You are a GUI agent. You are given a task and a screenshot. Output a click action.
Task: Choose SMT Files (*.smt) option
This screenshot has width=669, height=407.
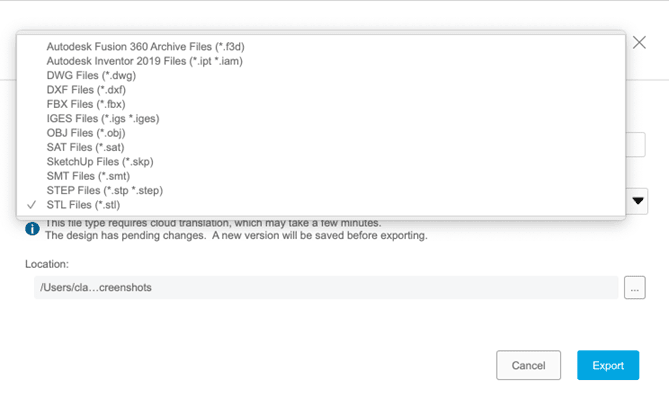click(87, 176)
